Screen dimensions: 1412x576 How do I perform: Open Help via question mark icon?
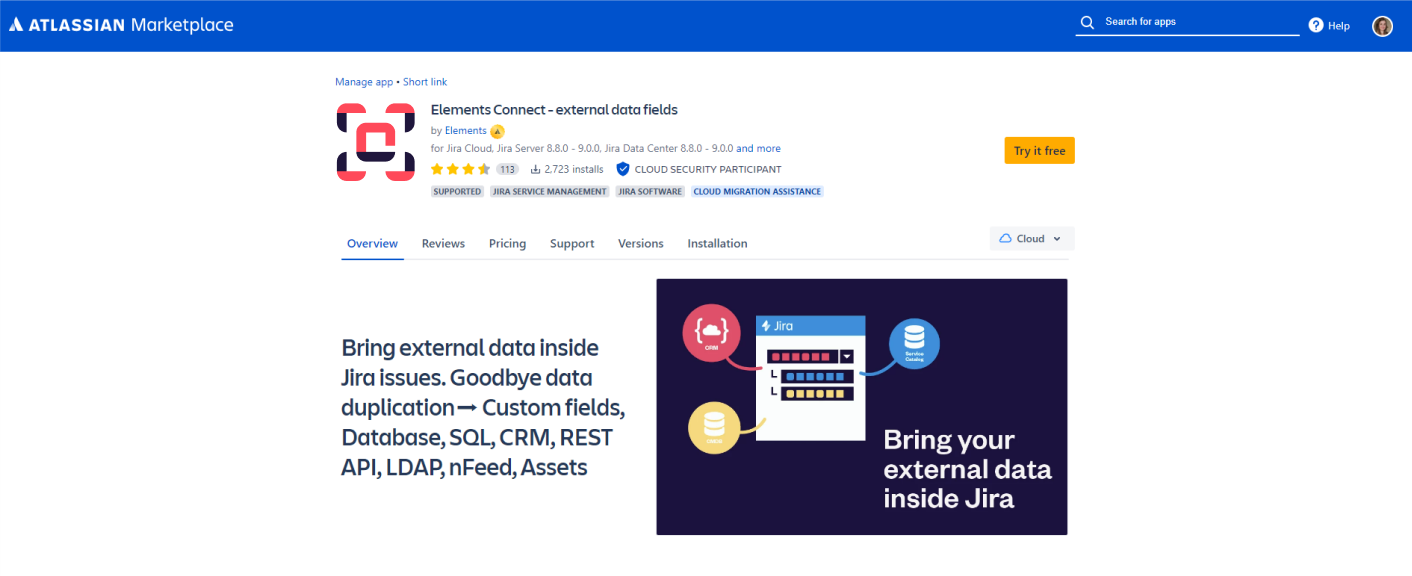pyautogui.click(x=1316, y=25)
